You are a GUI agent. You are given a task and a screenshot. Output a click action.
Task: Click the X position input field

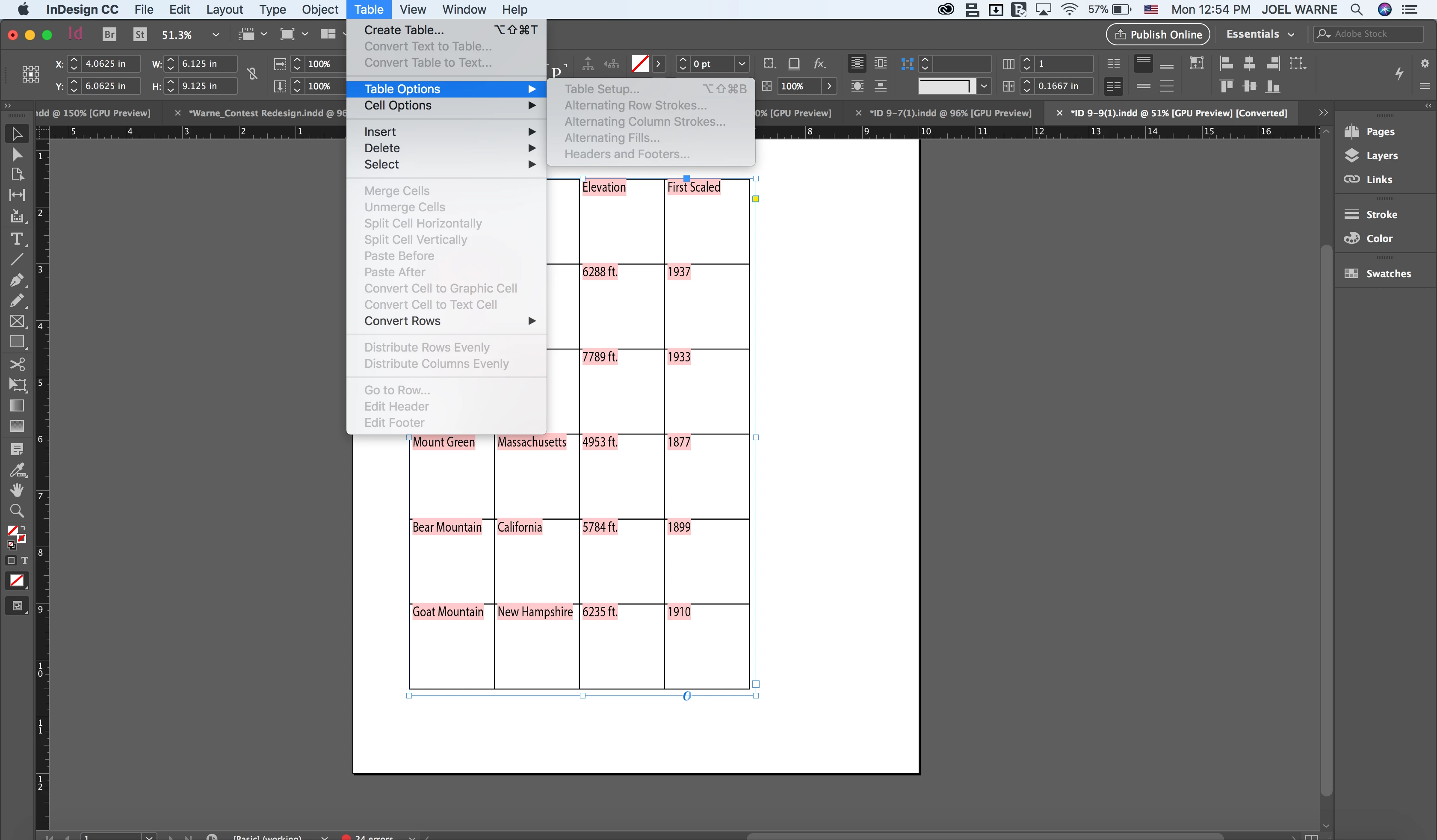coord(109,64)
